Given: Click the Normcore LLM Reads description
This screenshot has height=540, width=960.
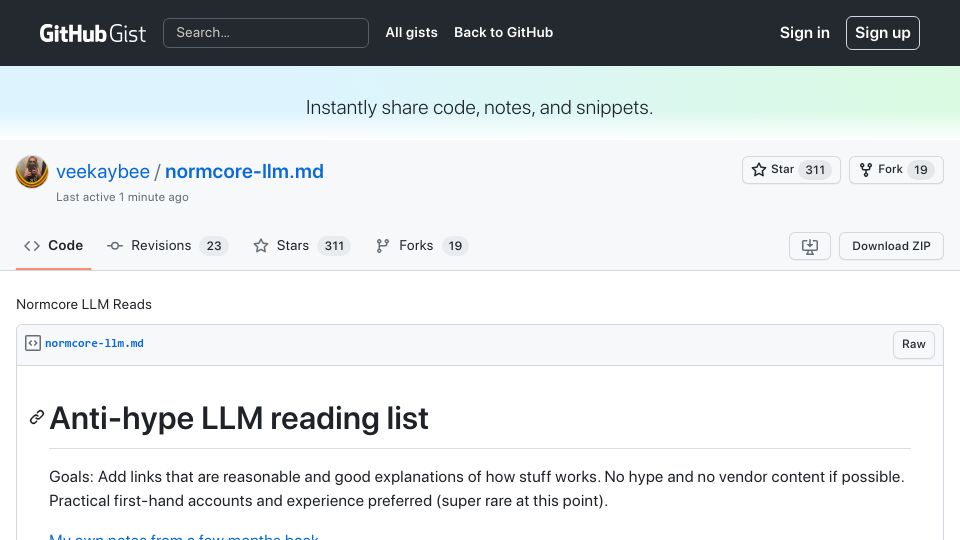Looking at the screenshot, I should (x=84, y=304).
